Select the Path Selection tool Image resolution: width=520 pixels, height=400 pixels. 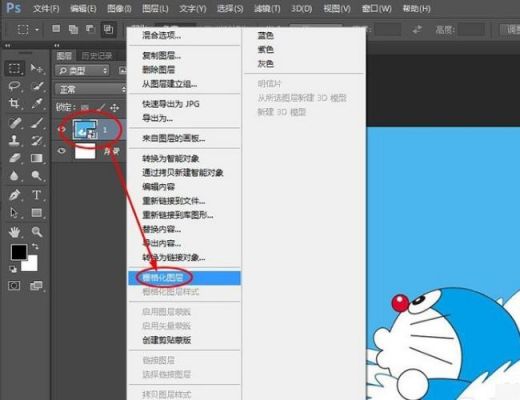[14, 213]
